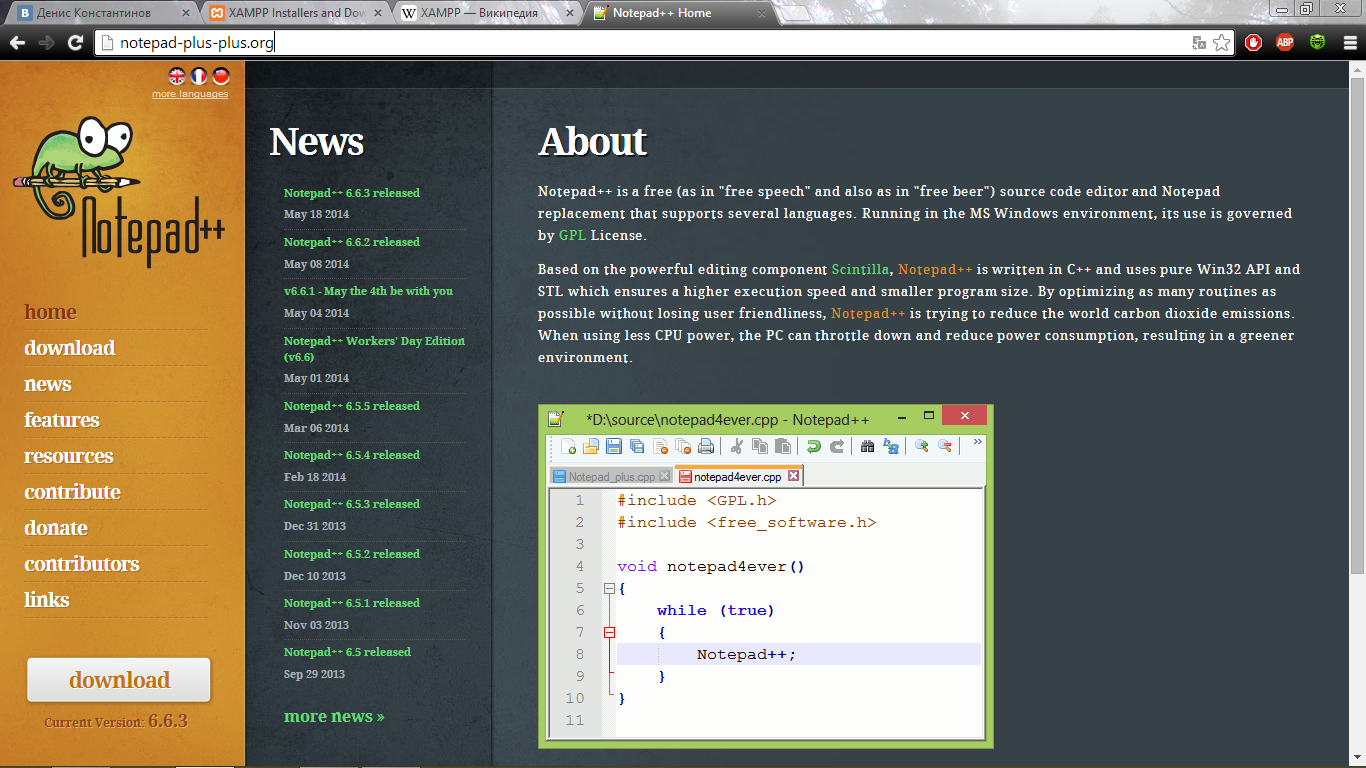Screen dimensions: 1366x768
Task: Click Open folder icon in Notepad++ screenshot
Action: coord(591,446)
